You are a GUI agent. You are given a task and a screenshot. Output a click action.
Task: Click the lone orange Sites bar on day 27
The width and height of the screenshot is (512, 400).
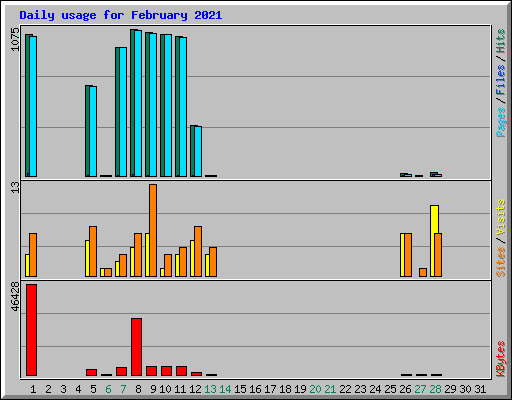423,272
